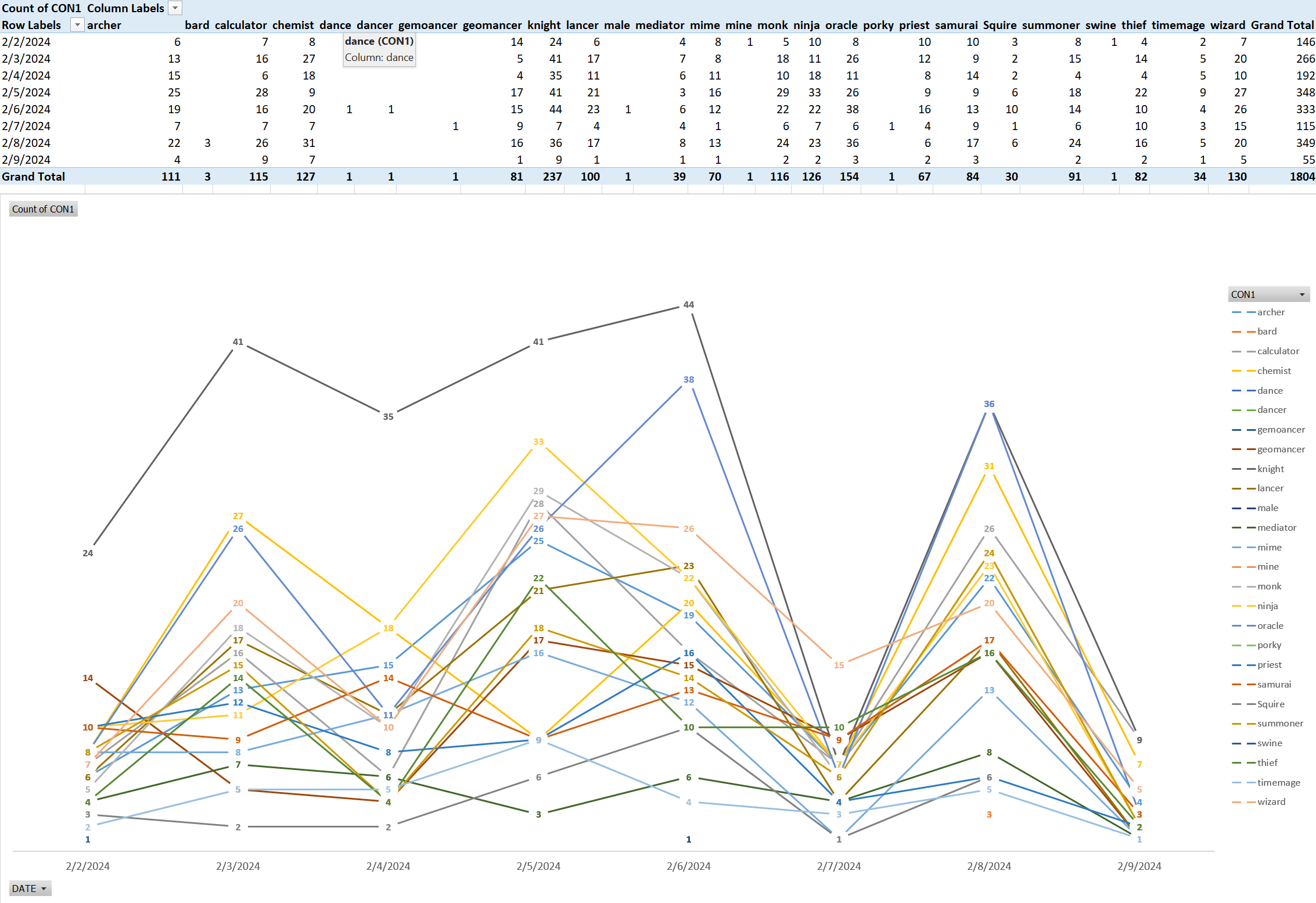This screenshot has width=1316, height=903.
Task: Click the Count of CON1 chart button
Action: click(44, 209)
